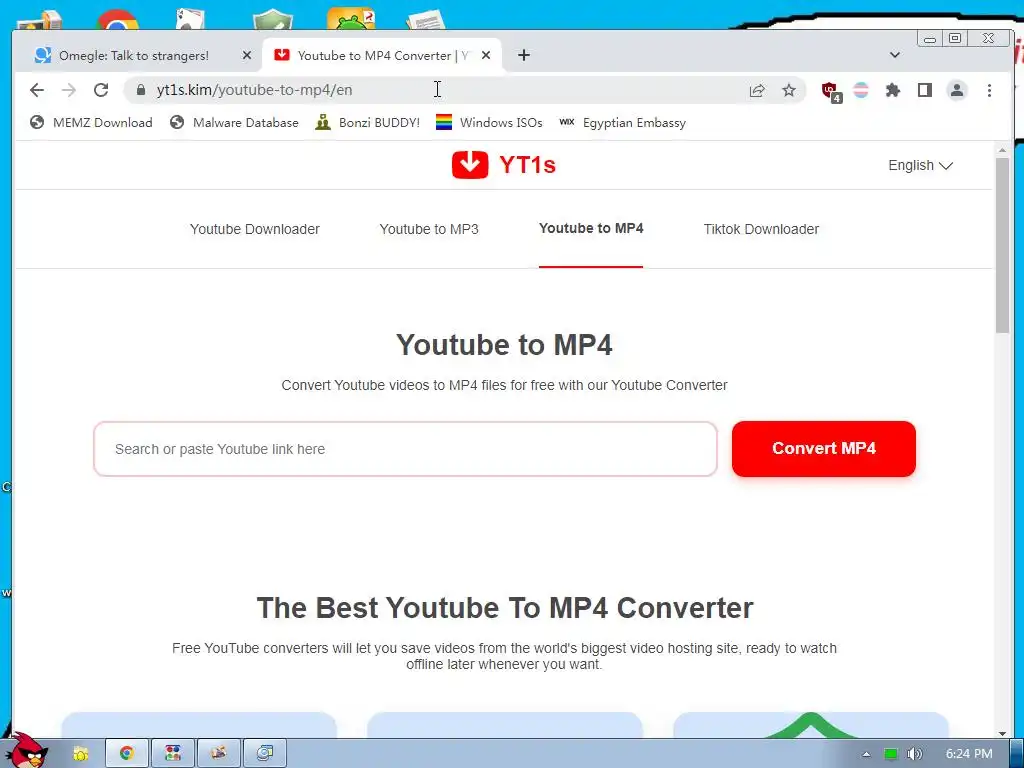Click the page vertical scrollbar thumb
Screen dimensions: 1024x768
[x=1002, y=245]
